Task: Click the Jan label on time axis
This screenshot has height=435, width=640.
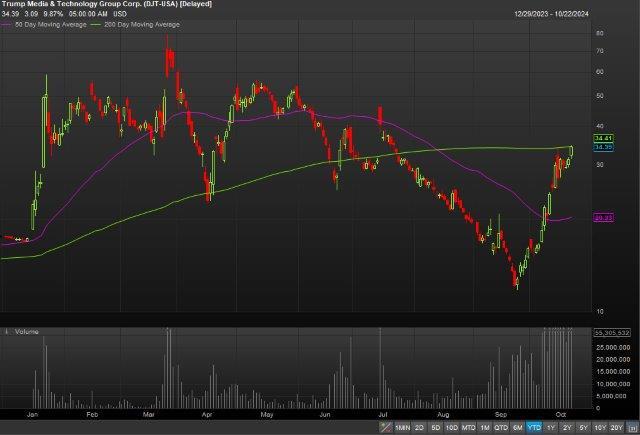Action: [x=32, y=414]
